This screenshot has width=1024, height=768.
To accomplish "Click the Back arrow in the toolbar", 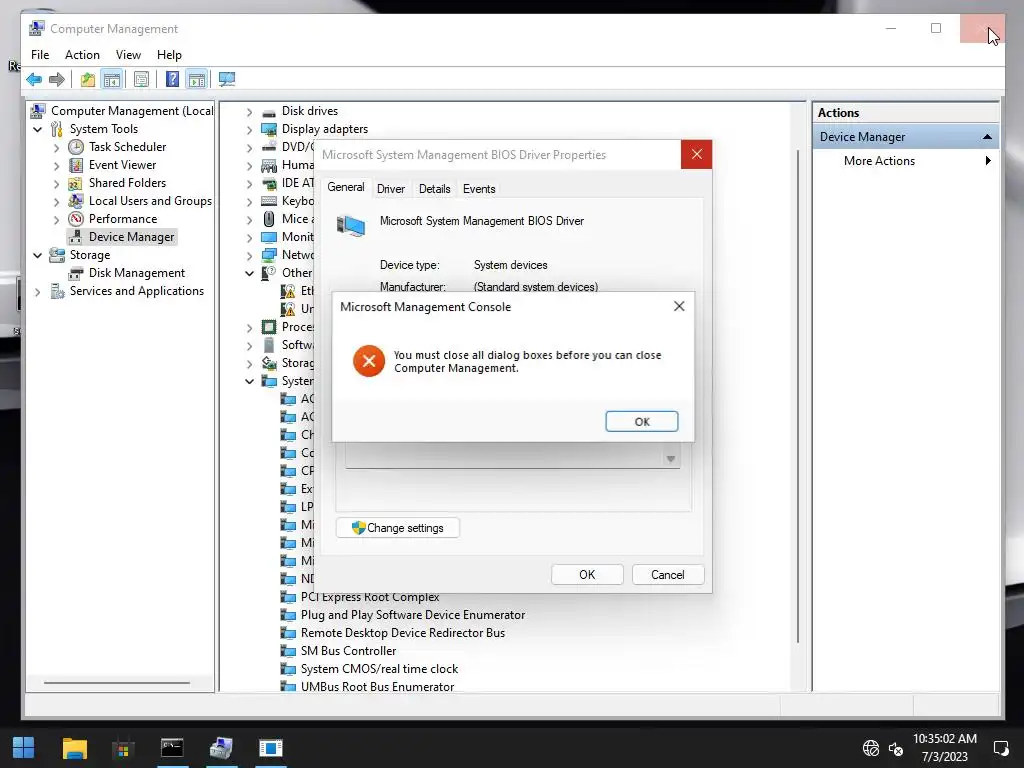I will click(34, 80).
